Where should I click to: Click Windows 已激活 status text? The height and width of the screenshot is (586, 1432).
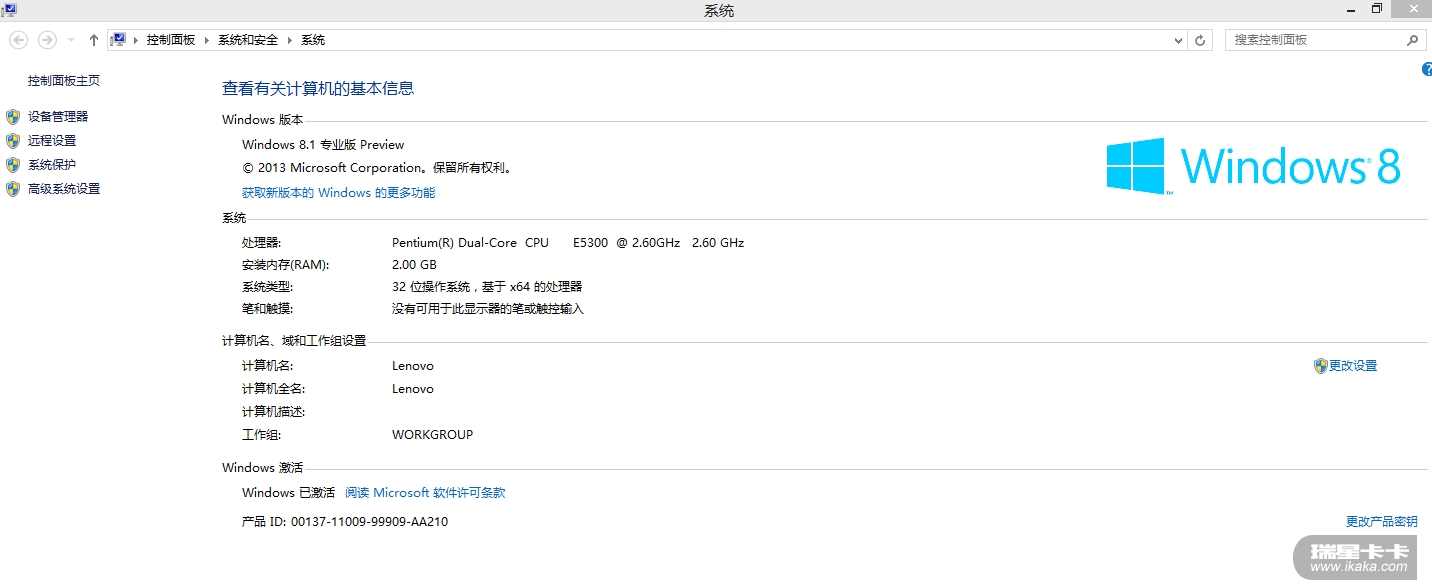click(289, 493)
